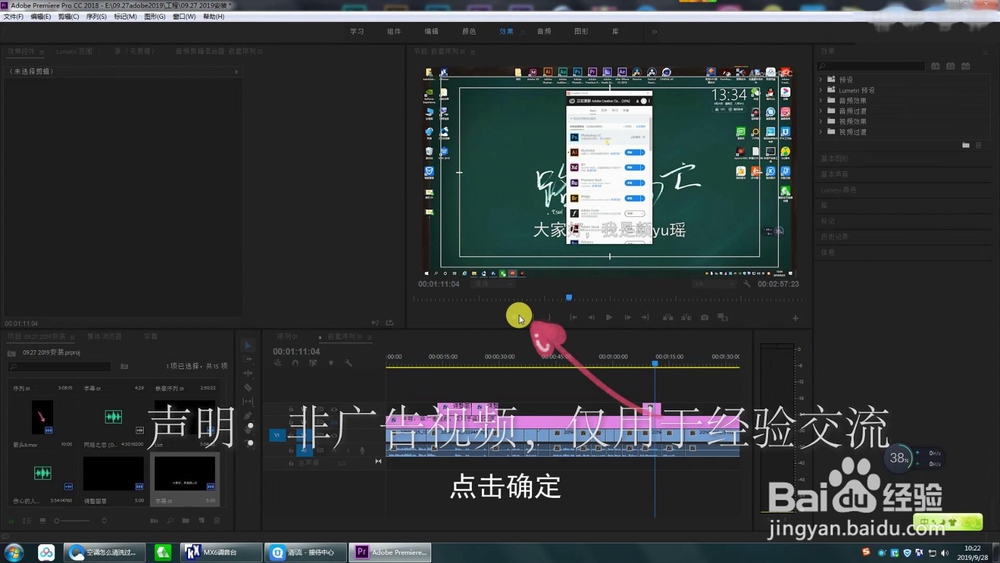Click the Extract button in program monitor

pyautogui.click(x=686, y=317)
